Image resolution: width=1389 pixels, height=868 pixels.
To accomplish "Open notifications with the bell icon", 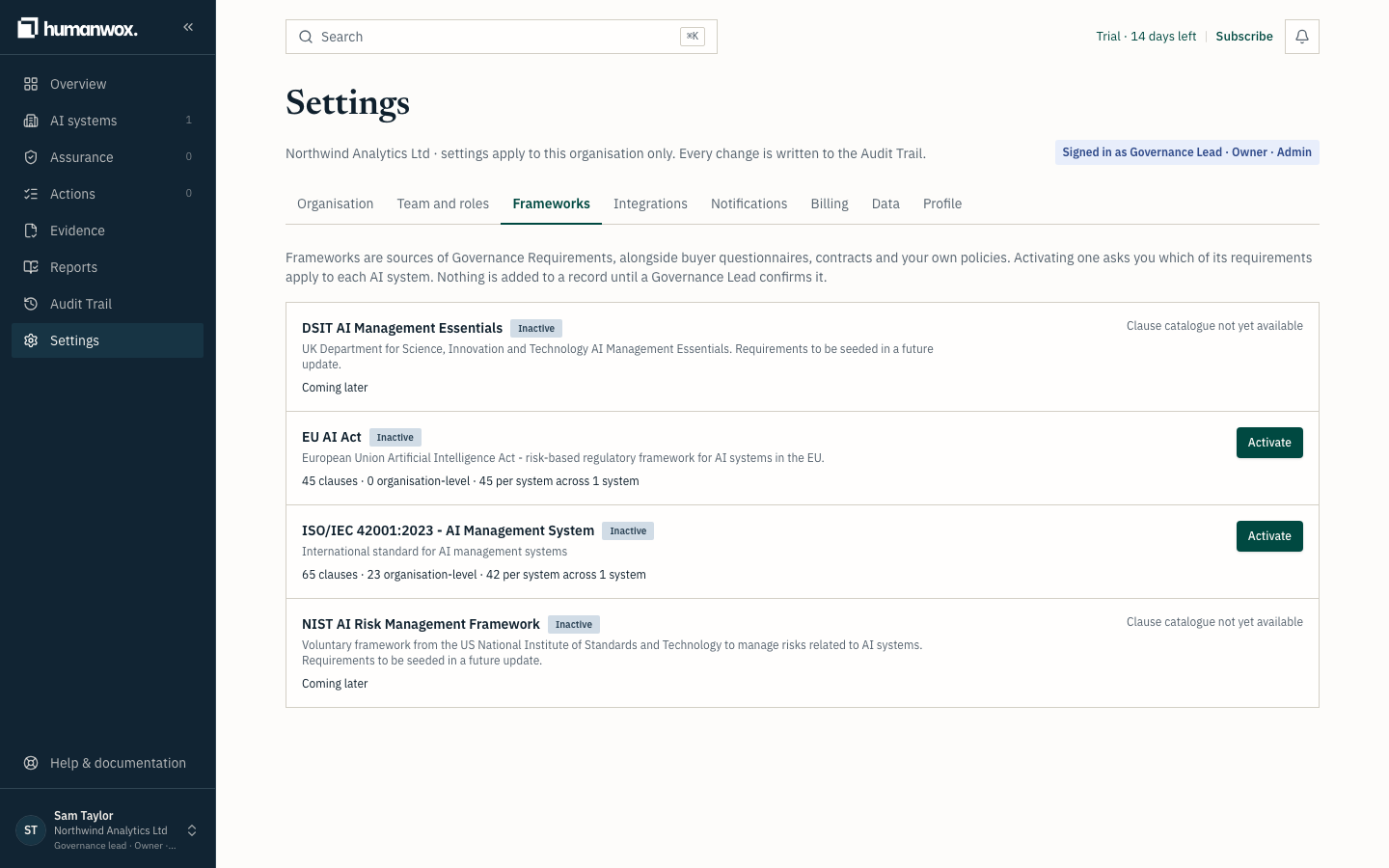I will click(x=1302, y=37).
